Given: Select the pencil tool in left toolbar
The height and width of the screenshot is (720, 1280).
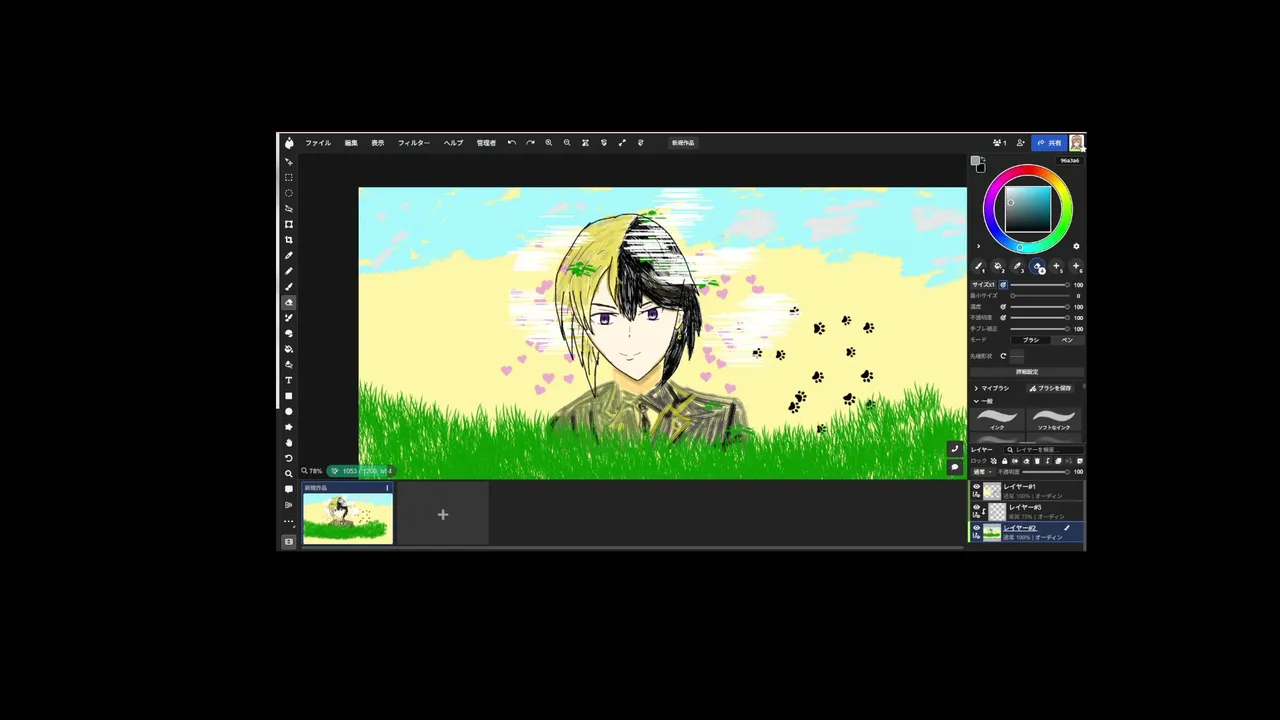Looking at the screenshot, I should pos(289,271).
